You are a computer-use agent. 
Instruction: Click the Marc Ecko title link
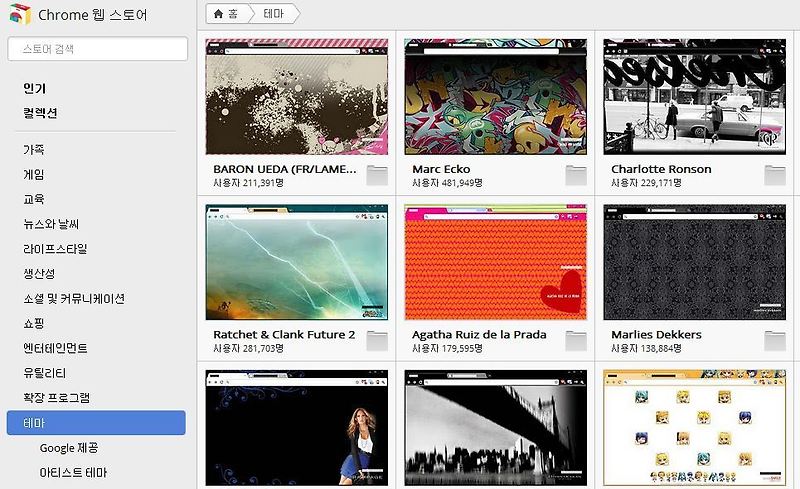point(441,169)
